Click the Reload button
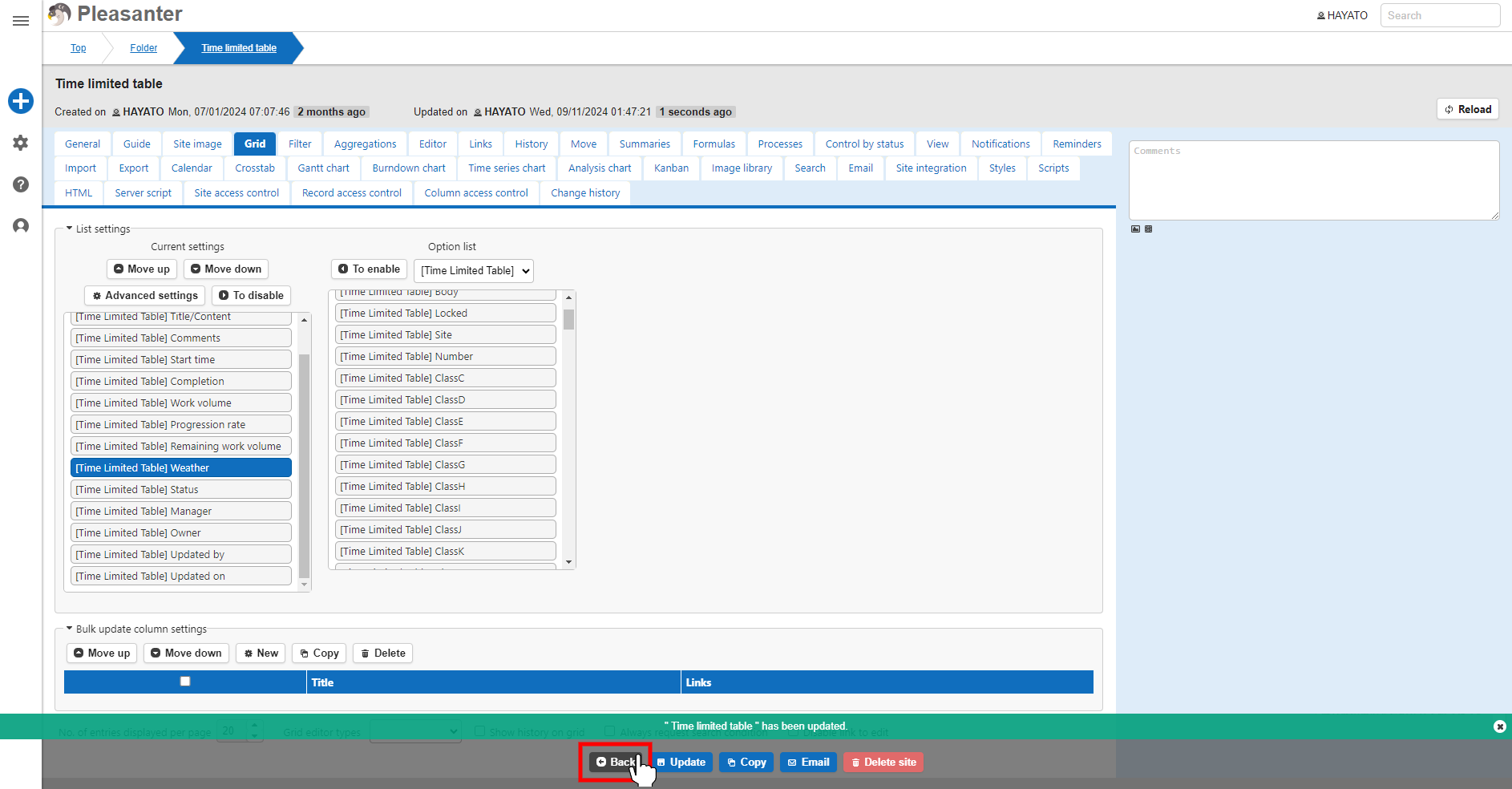Viewport: 1512px width, 789px height. (x=1468, y=109)
